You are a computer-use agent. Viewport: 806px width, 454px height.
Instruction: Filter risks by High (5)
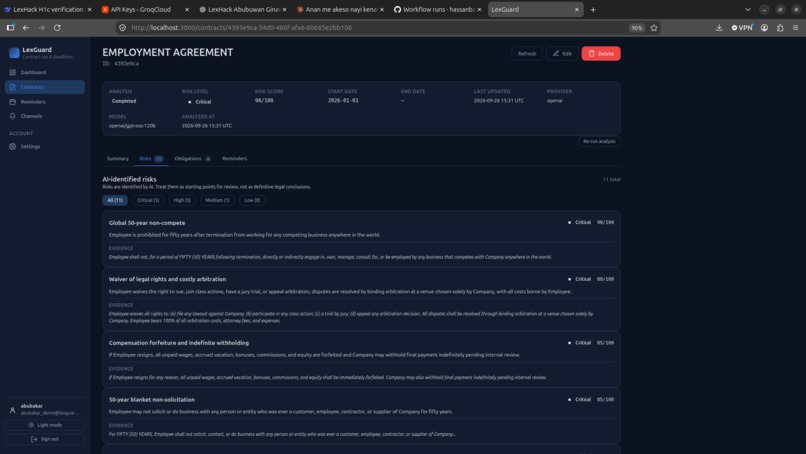[182, 200]
